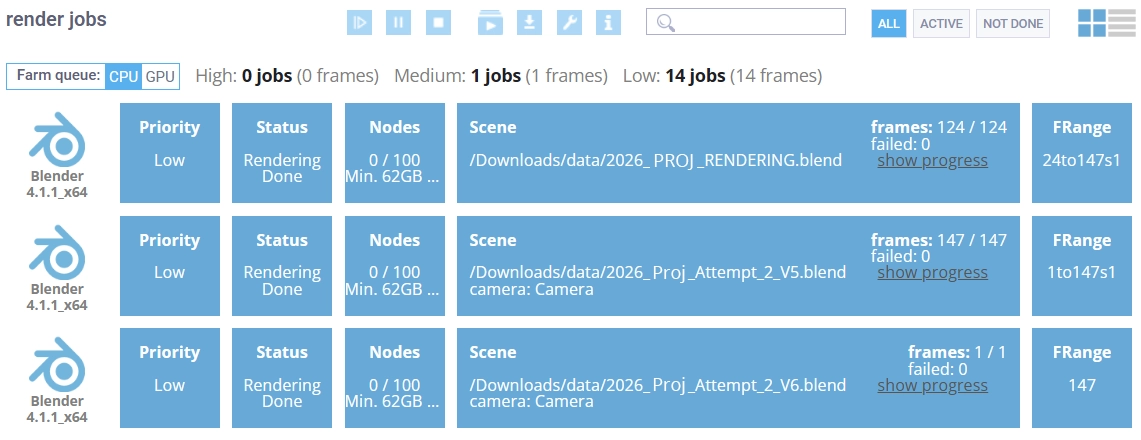
Task: Select the CPU farm queue
Action: coord(123,76)
